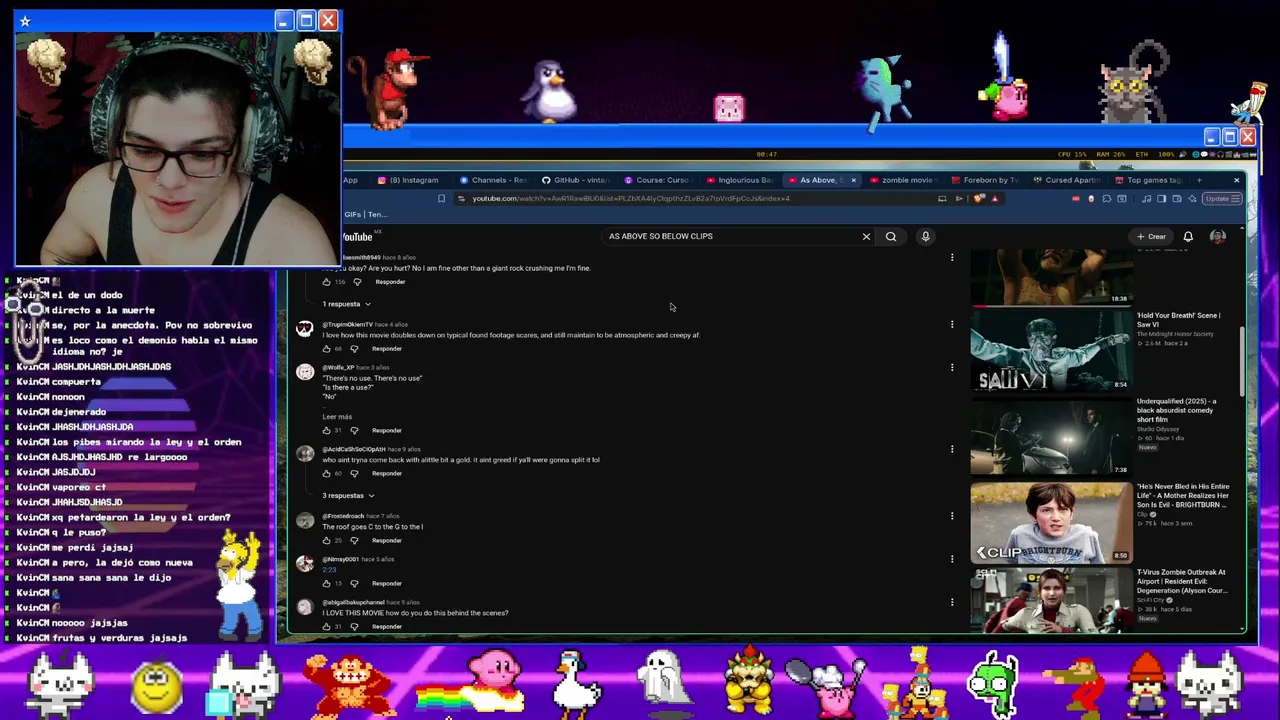The width and height of the screenshot is (1280, 720).
Task: Click the YouTube page vertical scrollbar
Action: coord(1243,360)
